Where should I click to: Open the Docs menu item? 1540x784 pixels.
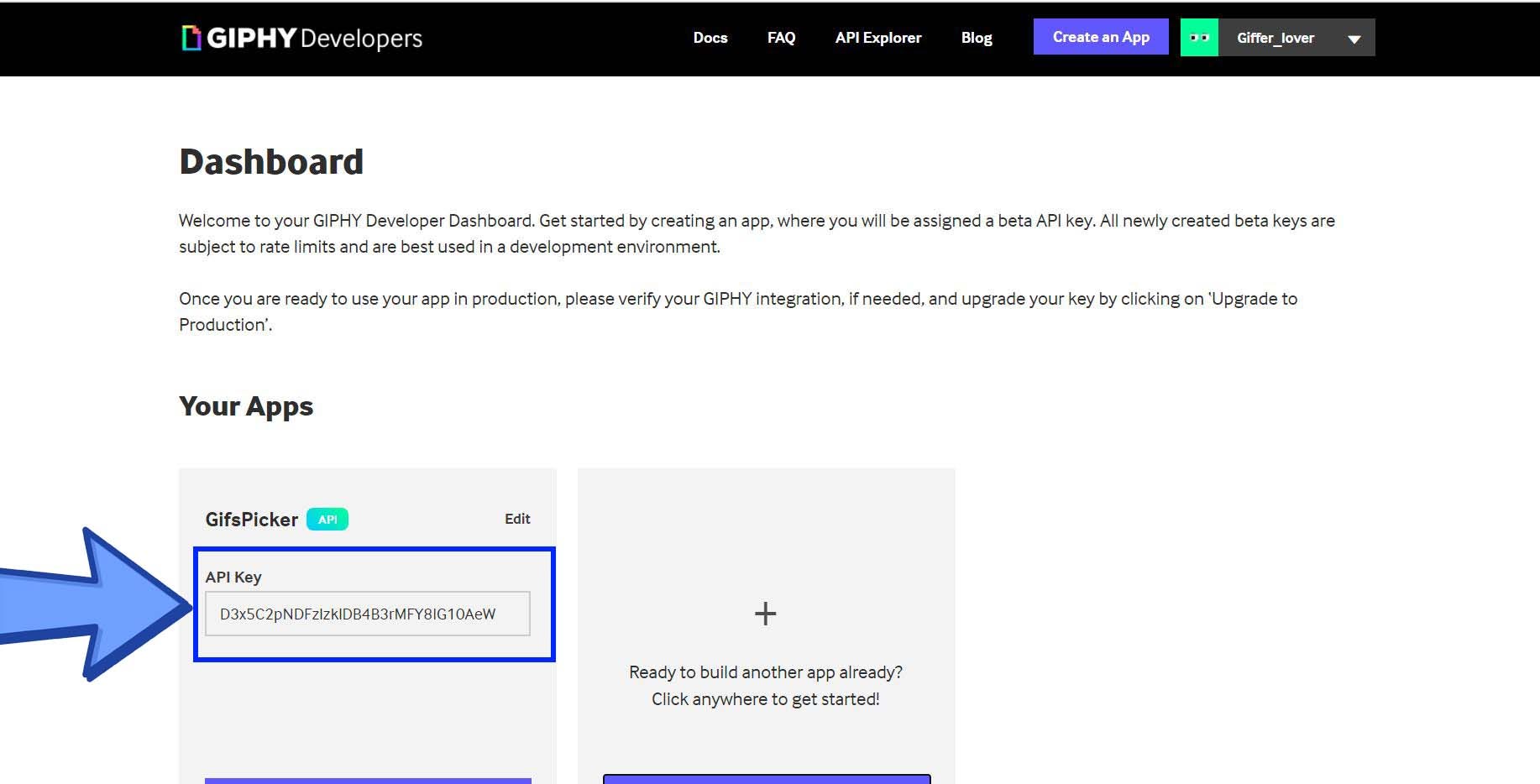(710, 38)
